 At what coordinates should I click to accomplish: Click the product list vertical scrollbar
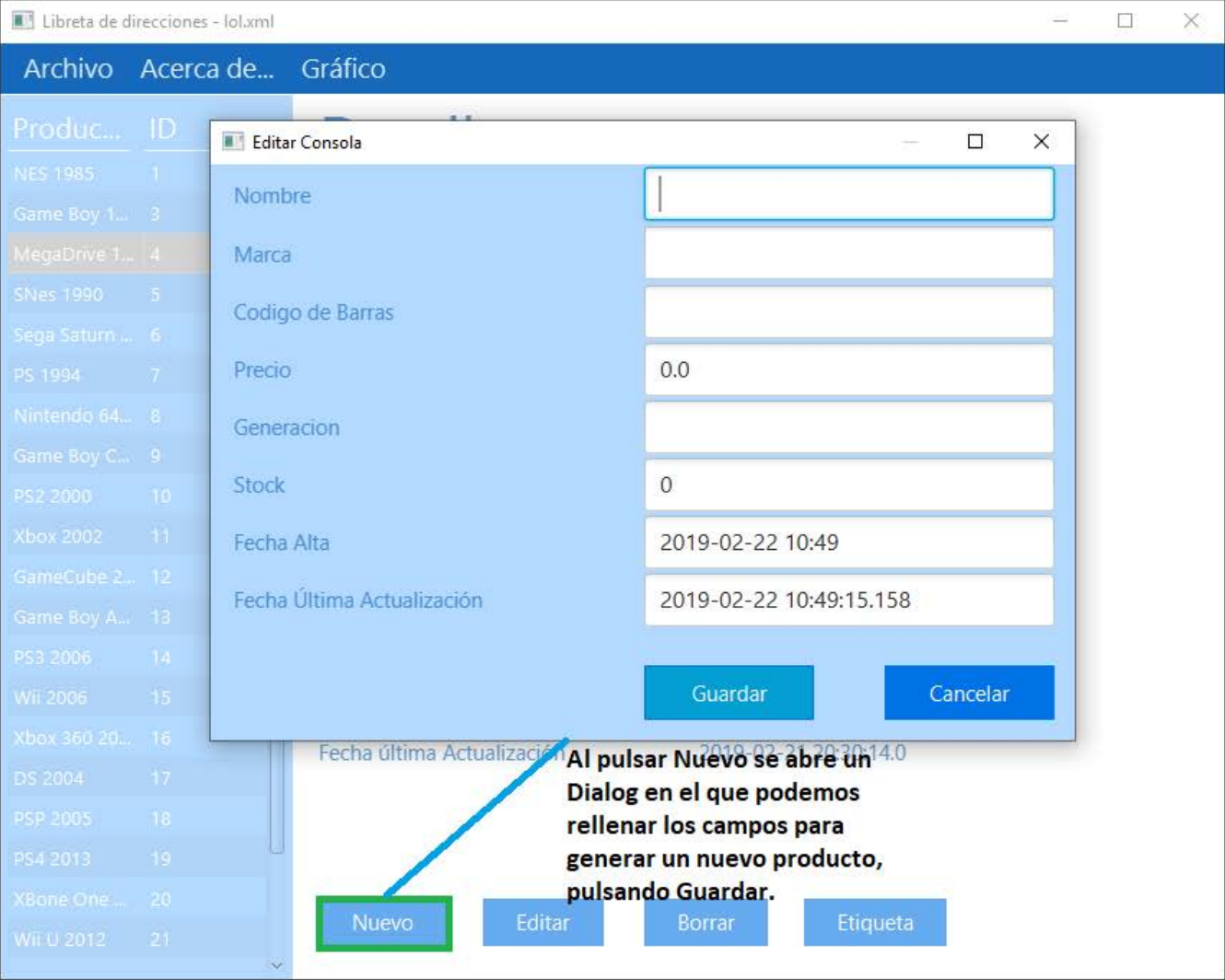pyautogui.click(x=277, y=797)
